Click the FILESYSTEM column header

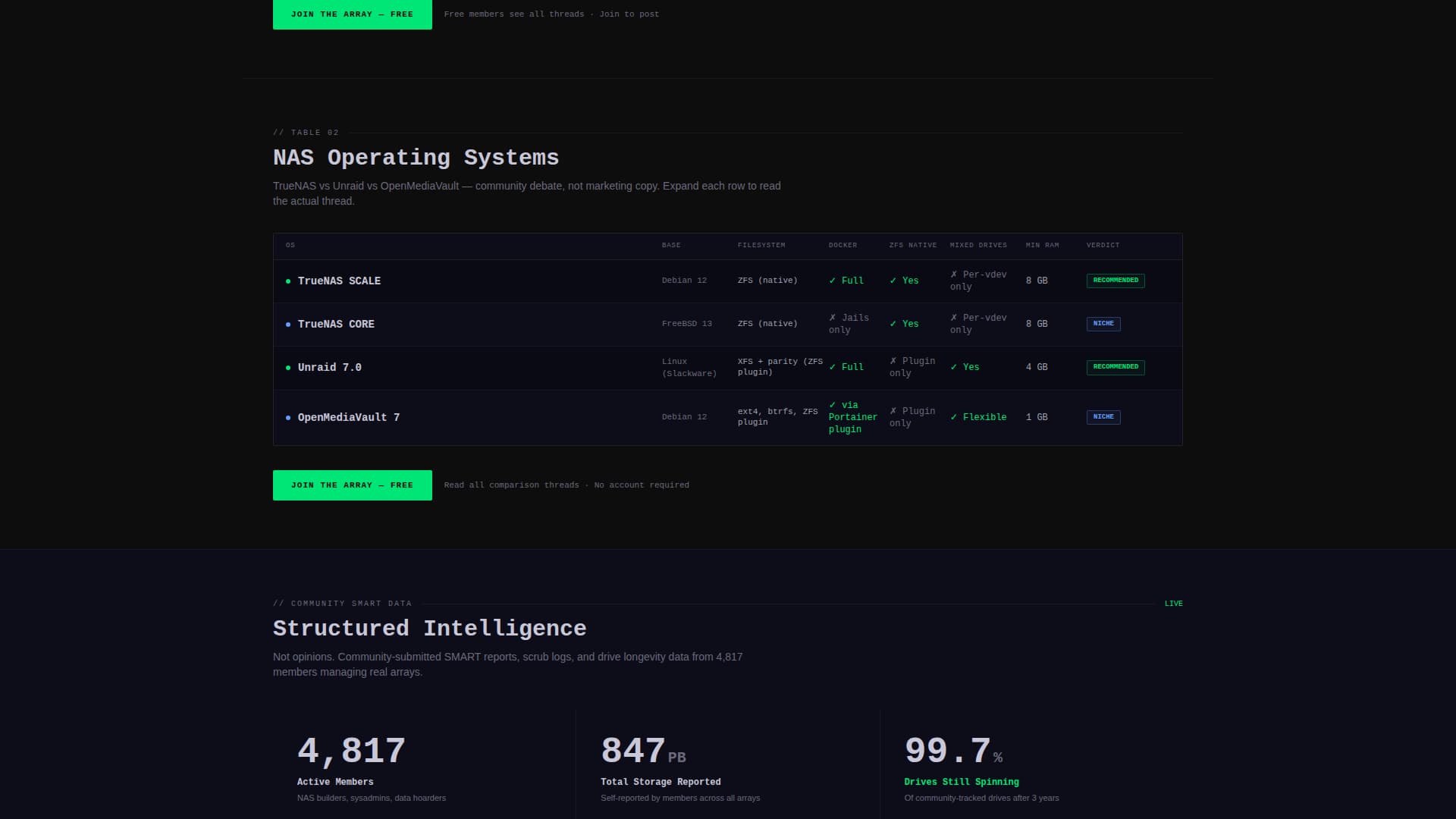pyautogui.click(x=761, y=246)
